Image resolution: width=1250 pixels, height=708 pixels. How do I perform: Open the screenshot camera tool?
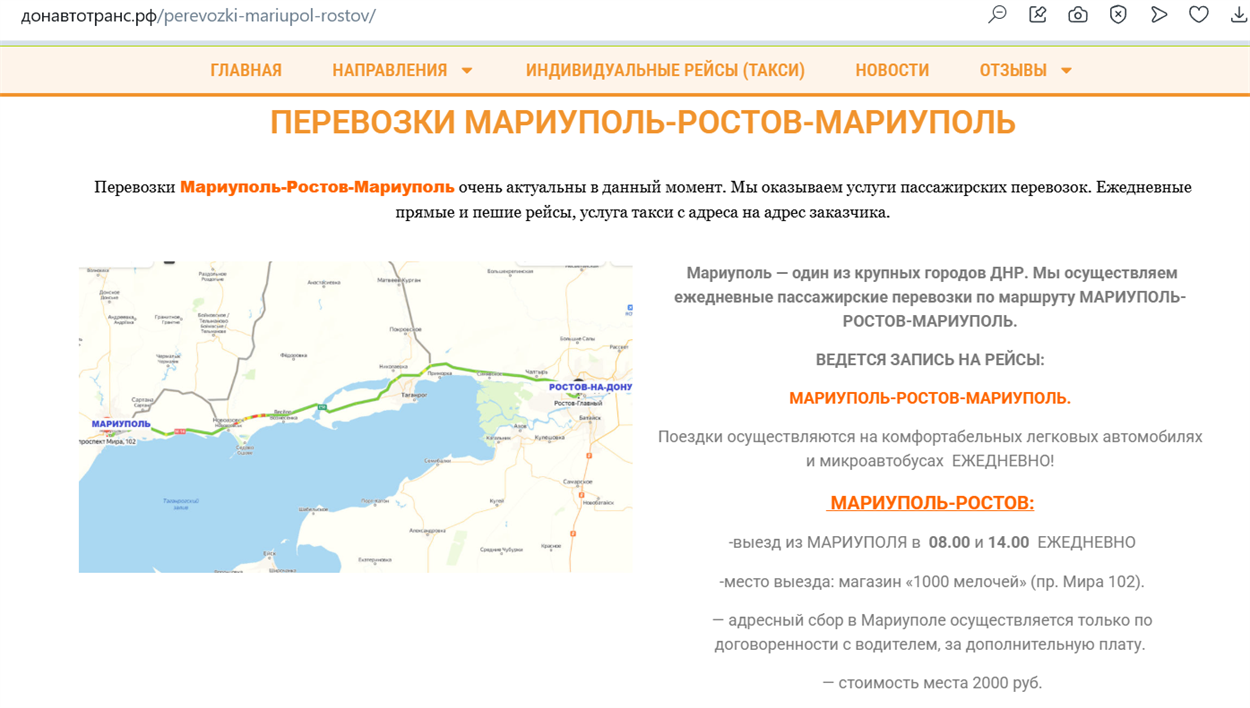[1078, 14]
